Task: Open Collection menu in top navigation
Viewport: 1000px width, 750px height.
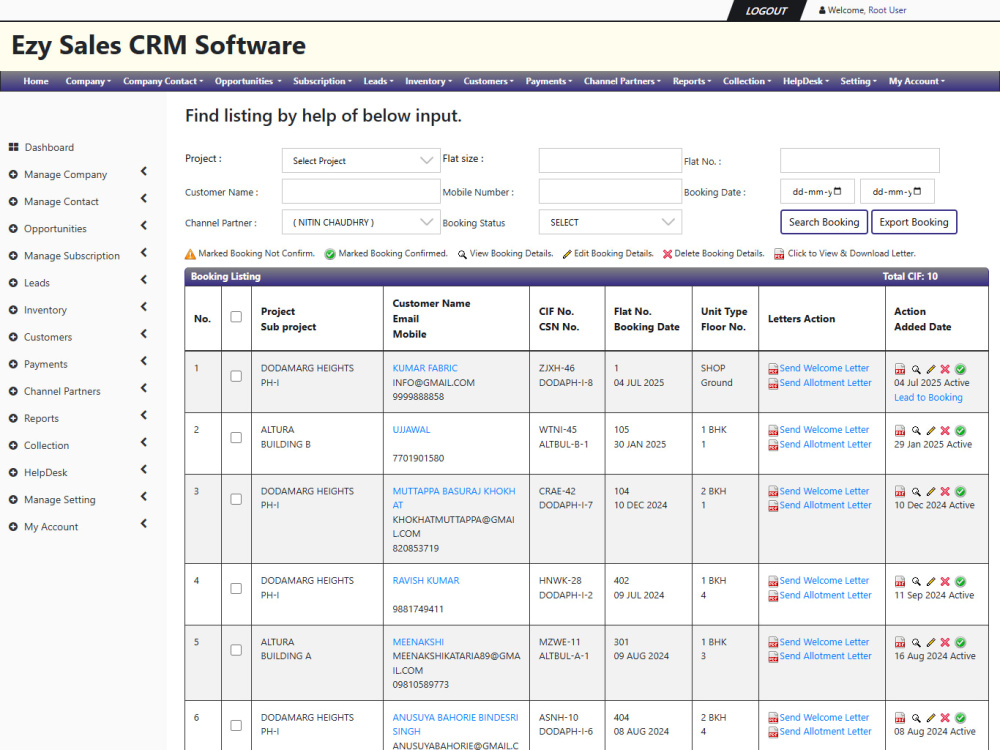Action: click(x=747, y=81)
